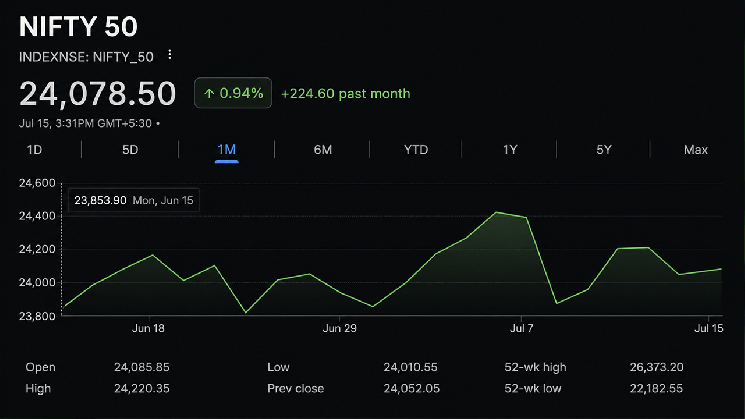Click the 52-wk high value 26,373.20

(656, 367)
